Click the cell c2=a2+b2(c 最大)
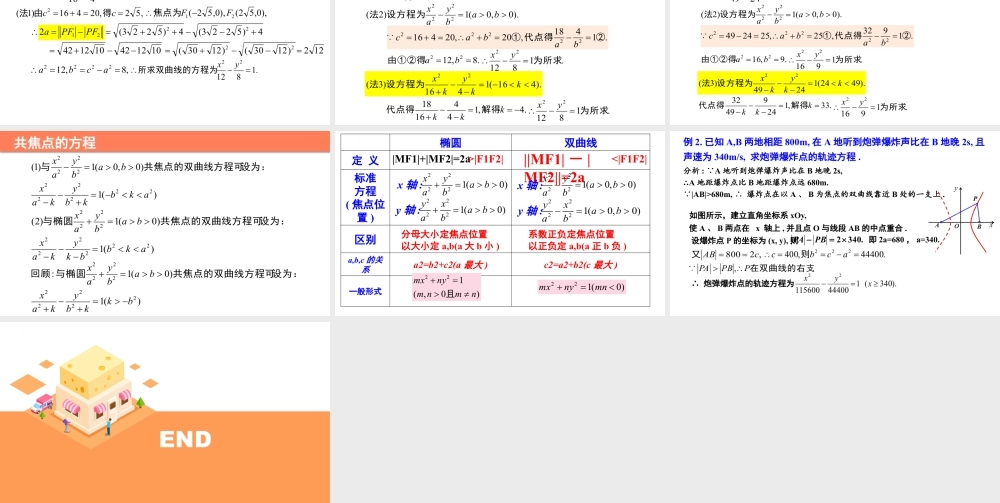Viewport: 1000px width, 503px height. tap(580, 265)
